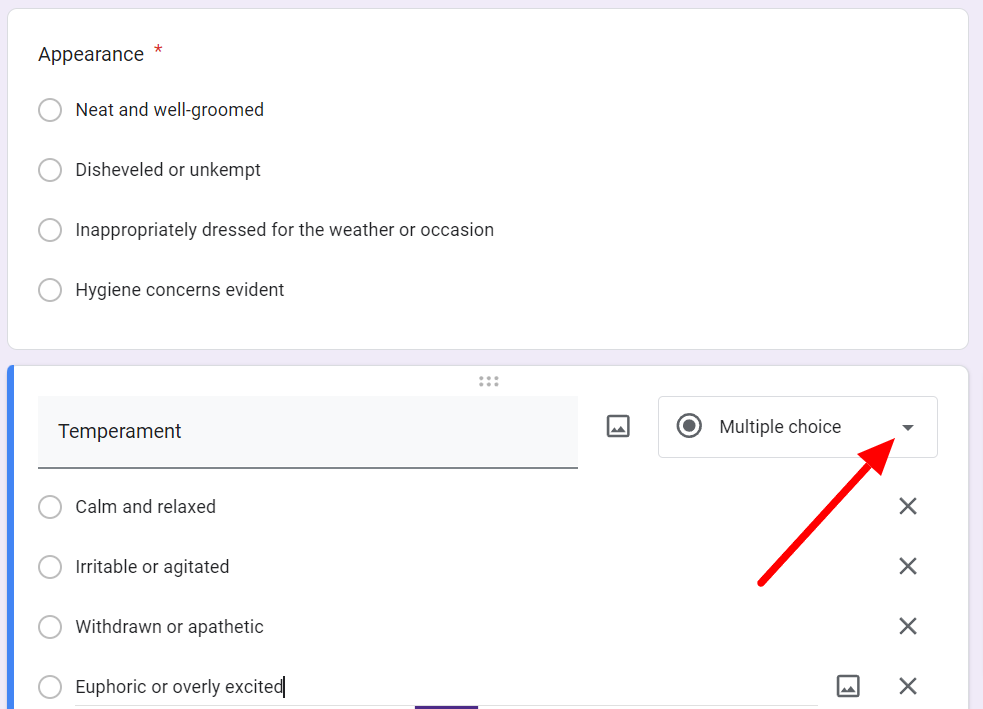983x709 pixels.
Task: Click the Euphoric or overly excited text field
Action: (x=446, y=686)
